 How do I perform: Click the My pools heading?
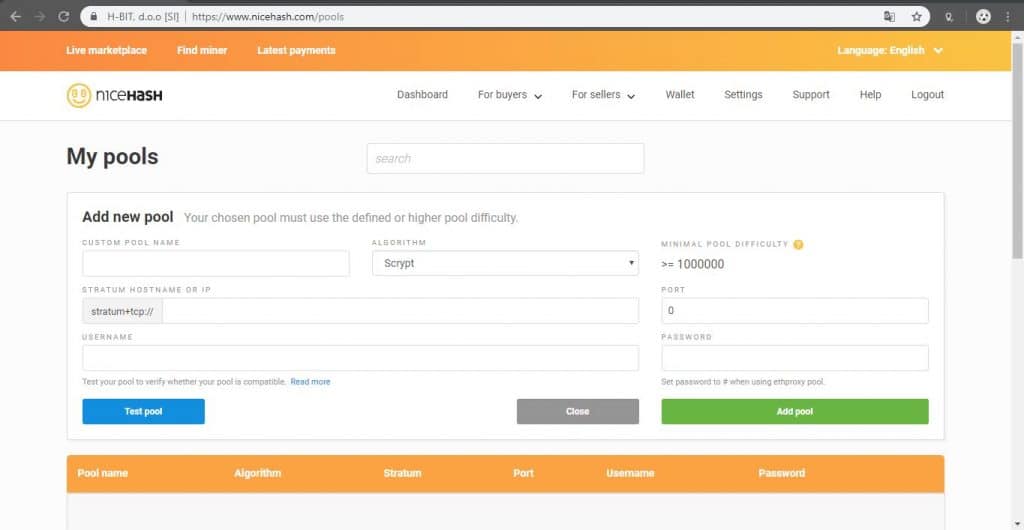point(112,157)
